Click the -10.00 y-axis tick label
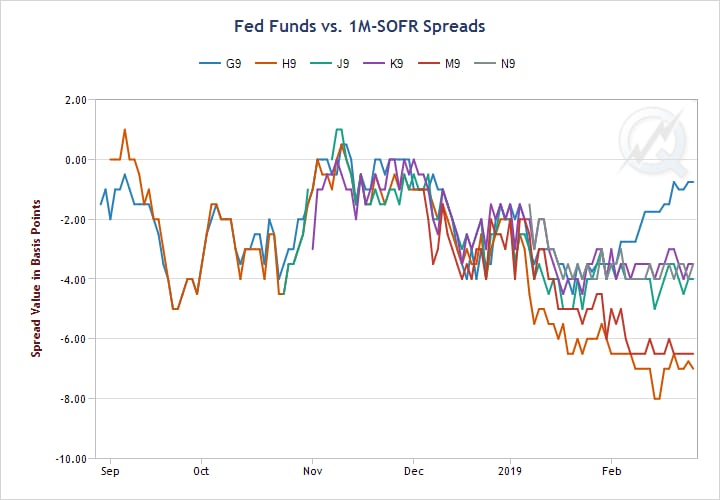 tap(69, 459)
